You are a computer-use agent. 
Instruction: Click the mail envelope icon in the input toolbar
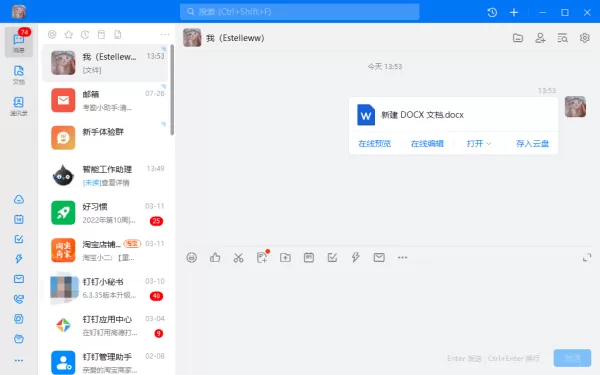[x=379, y=258]
